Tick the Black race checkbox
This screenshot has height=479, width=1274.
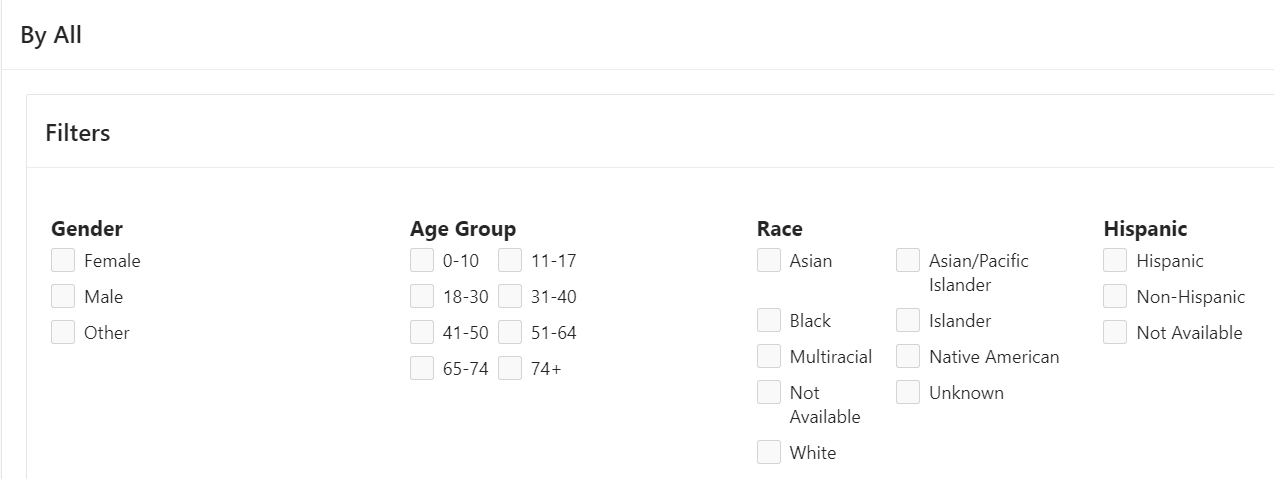[769, 321]
